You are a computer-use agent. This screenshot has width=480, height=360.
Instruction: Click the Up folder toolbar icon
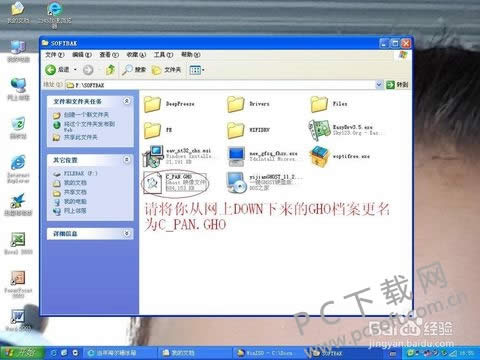(110, 70)
